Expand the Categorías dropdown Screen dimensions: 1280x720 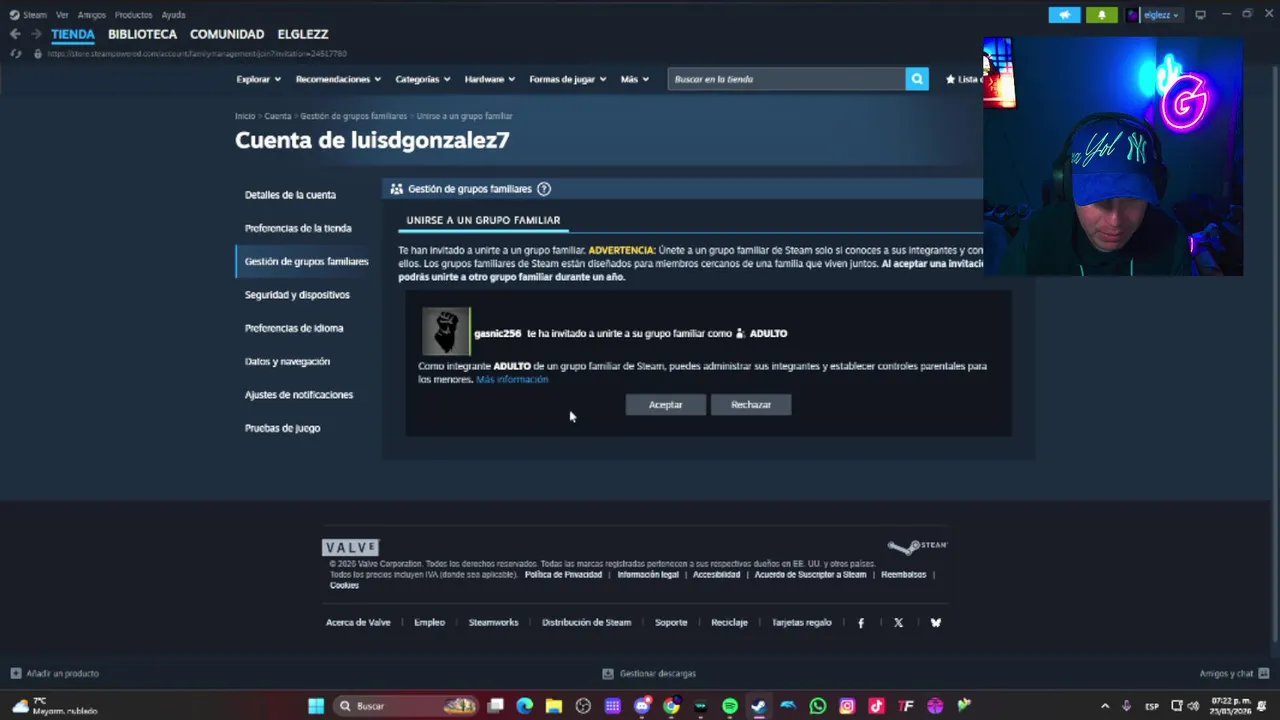pyautogui.click(x=422, y=79)
